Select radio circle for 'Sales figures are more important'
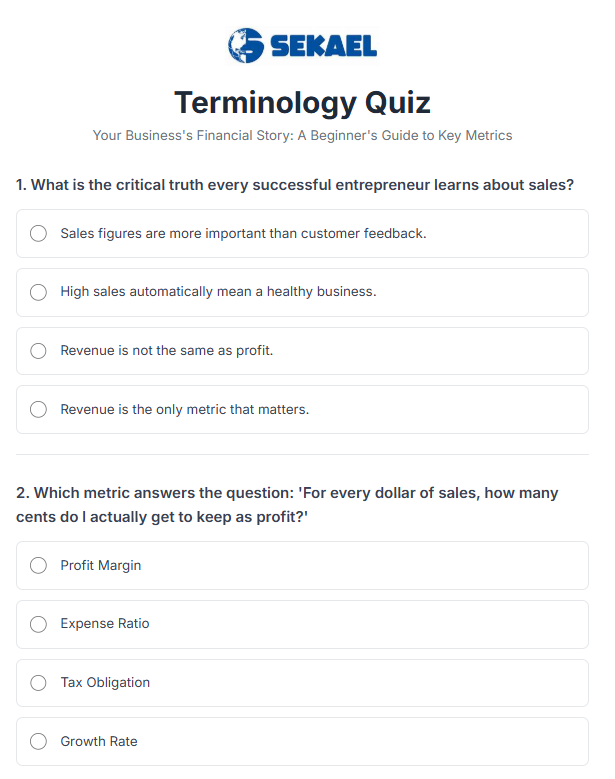 (39, 234)
